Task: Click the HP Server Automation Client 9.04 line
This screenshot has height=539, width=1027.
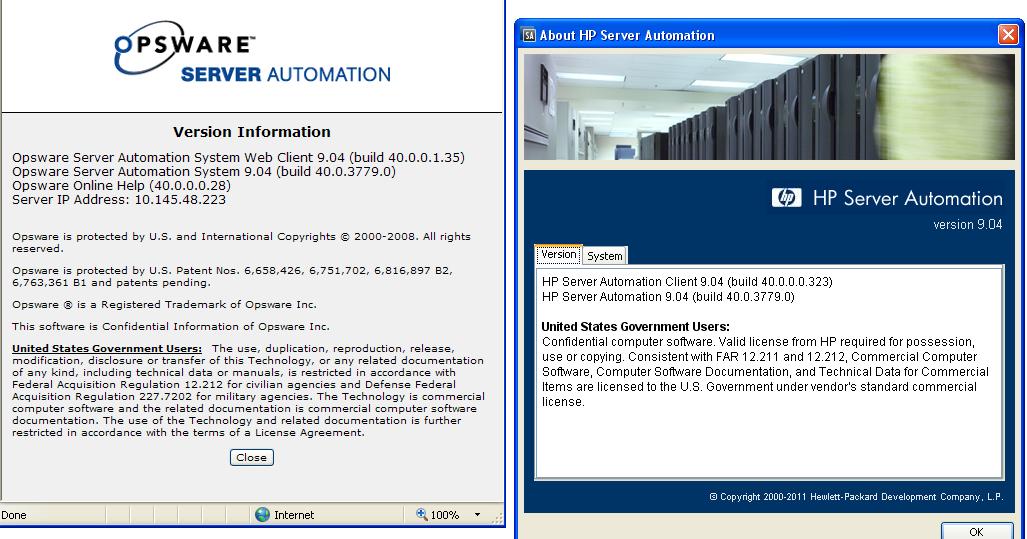Action: (687, 282)
